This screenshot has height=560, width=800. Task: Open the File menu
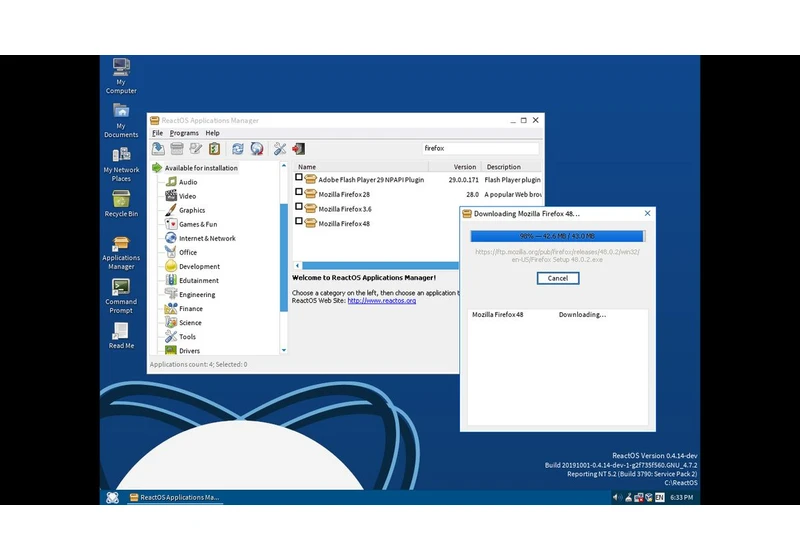tap(158, 133)
